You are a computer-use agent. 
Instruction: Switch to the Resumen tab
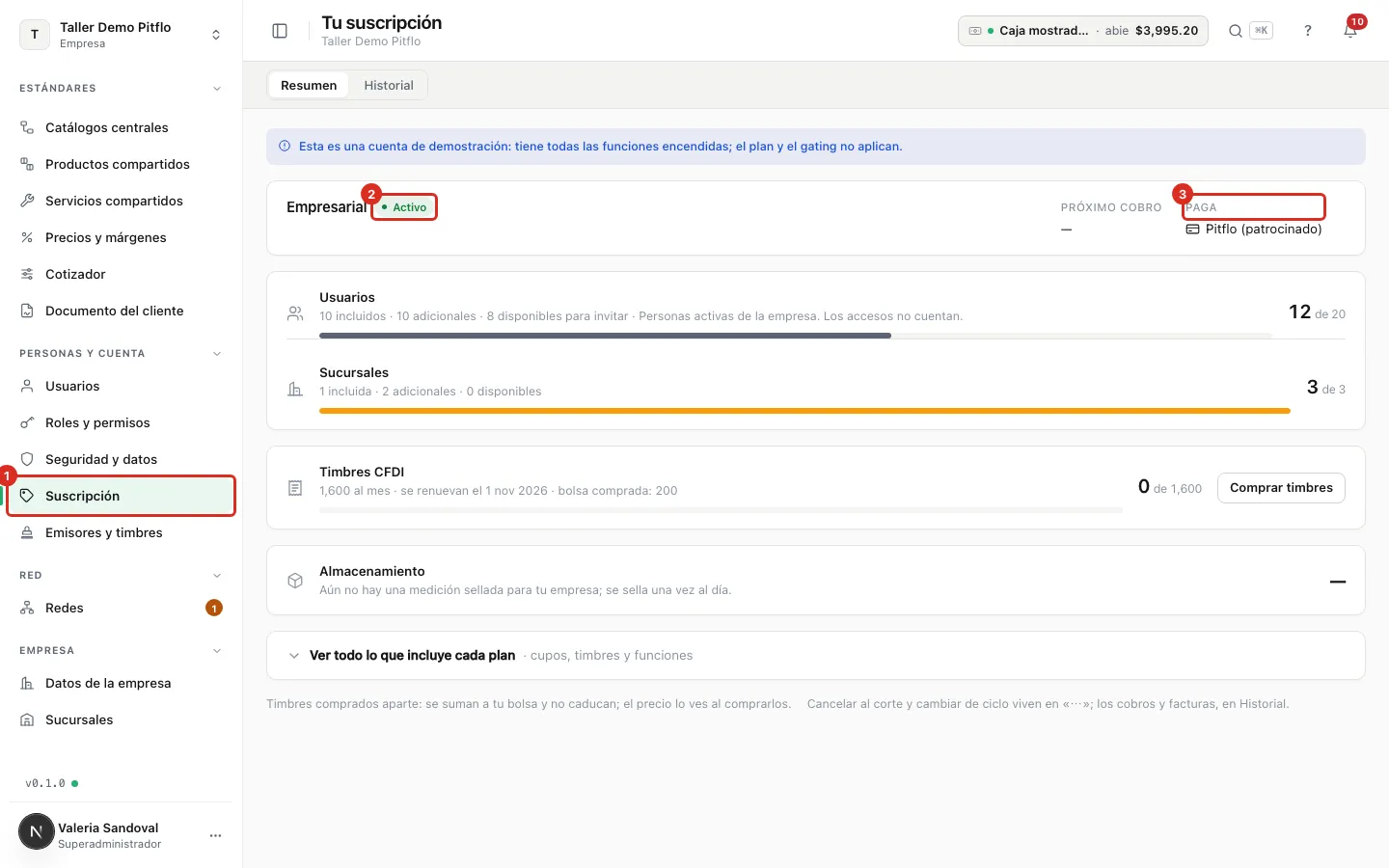pyautogui.click(x=309, y=85)
